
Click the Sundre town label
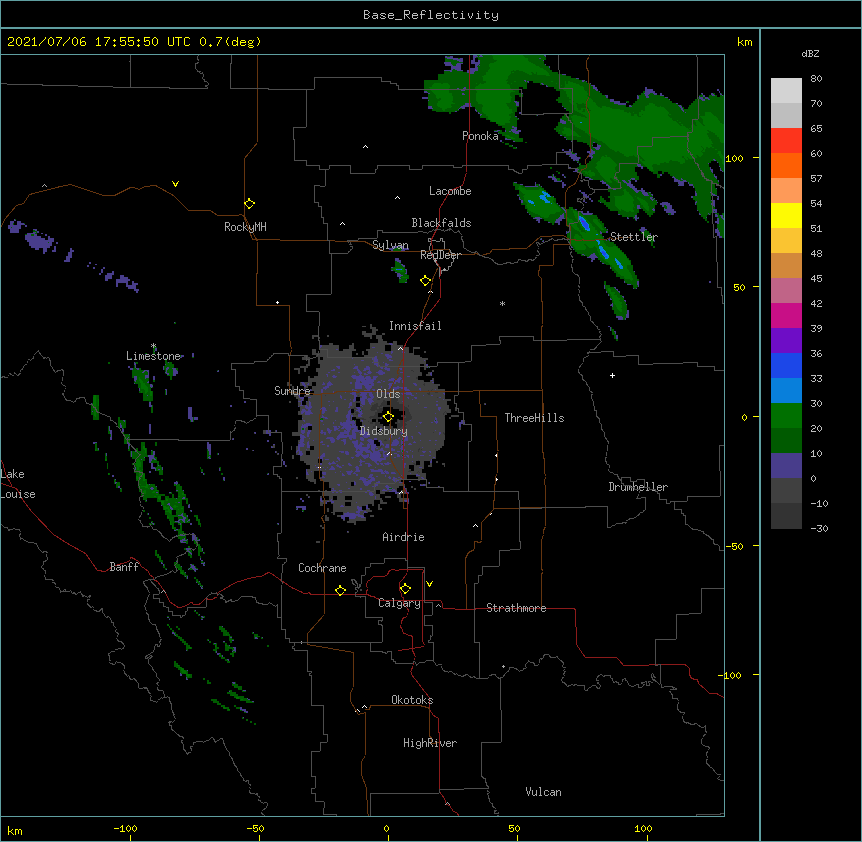[x=292, y=391]
